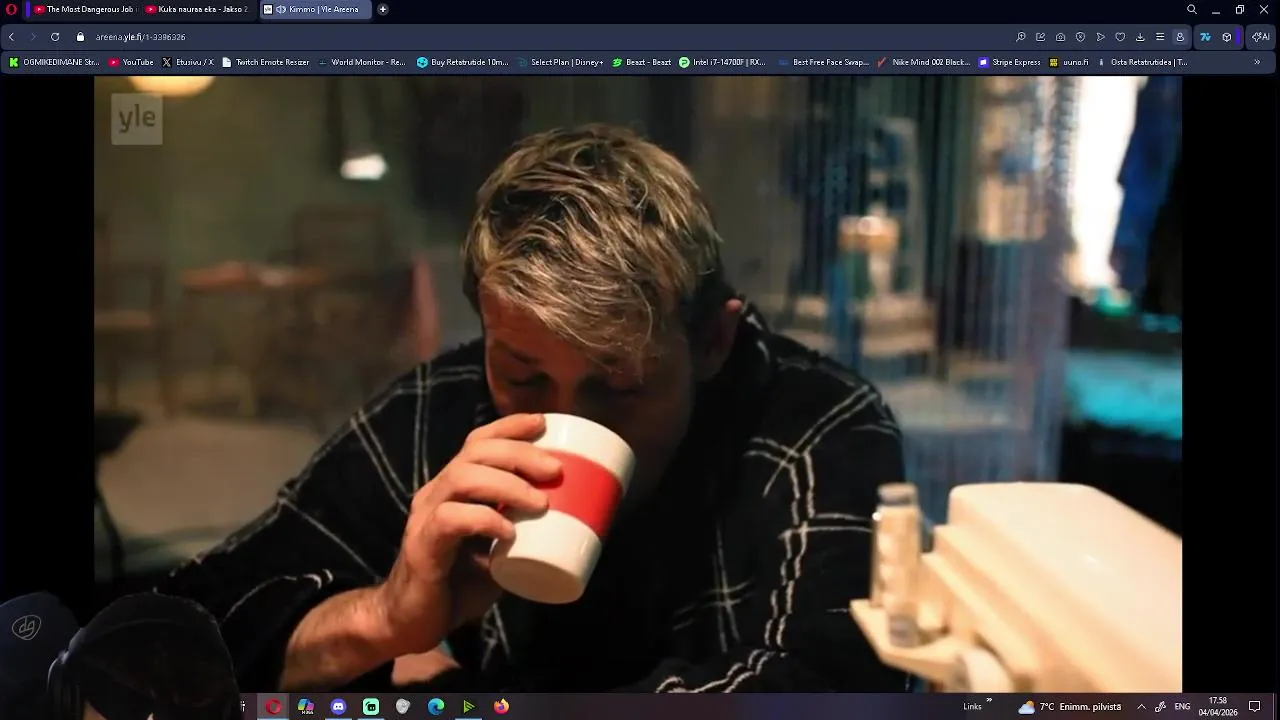Screen dimensions: 1280x720
Task: Open the Opera main menu
Action: tap(12, 9)
